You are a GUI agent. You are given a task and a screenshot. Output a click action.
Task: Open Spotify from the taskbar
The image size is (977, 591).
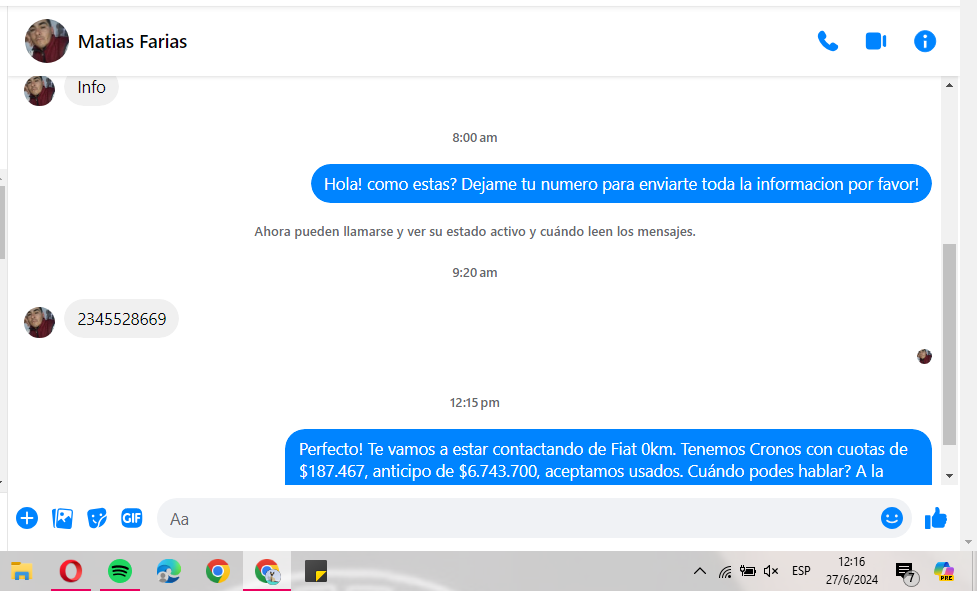119,571
